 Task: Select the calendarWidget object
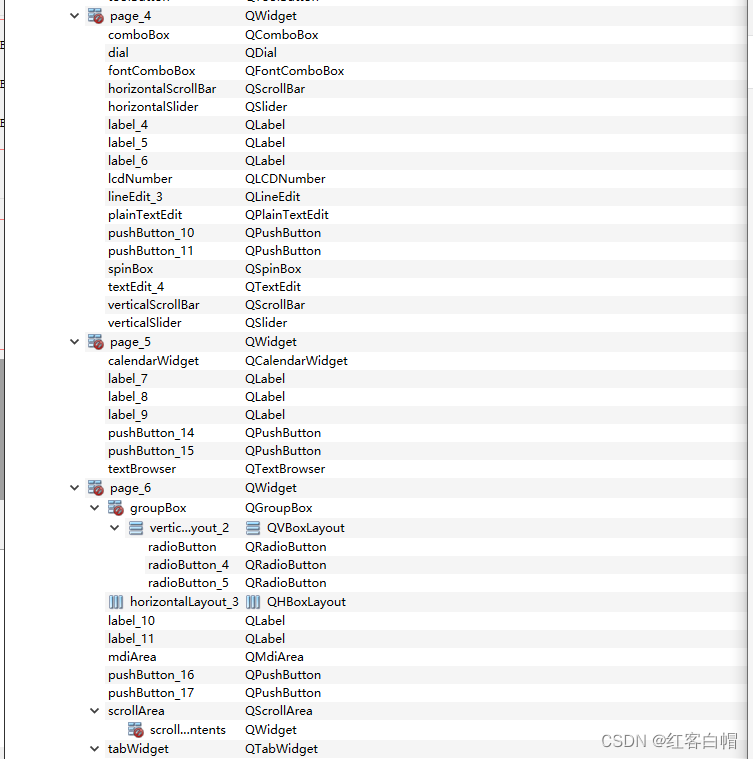click(153, 361)
